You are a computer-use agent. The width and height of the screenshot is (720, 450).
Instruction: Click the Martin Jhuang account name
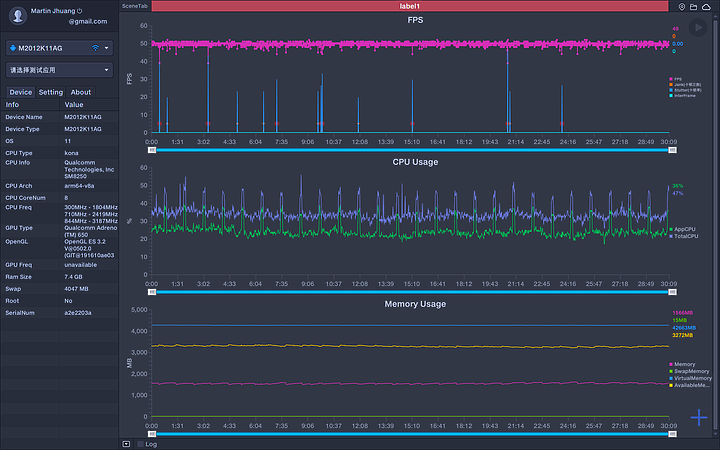coord(53,11)
